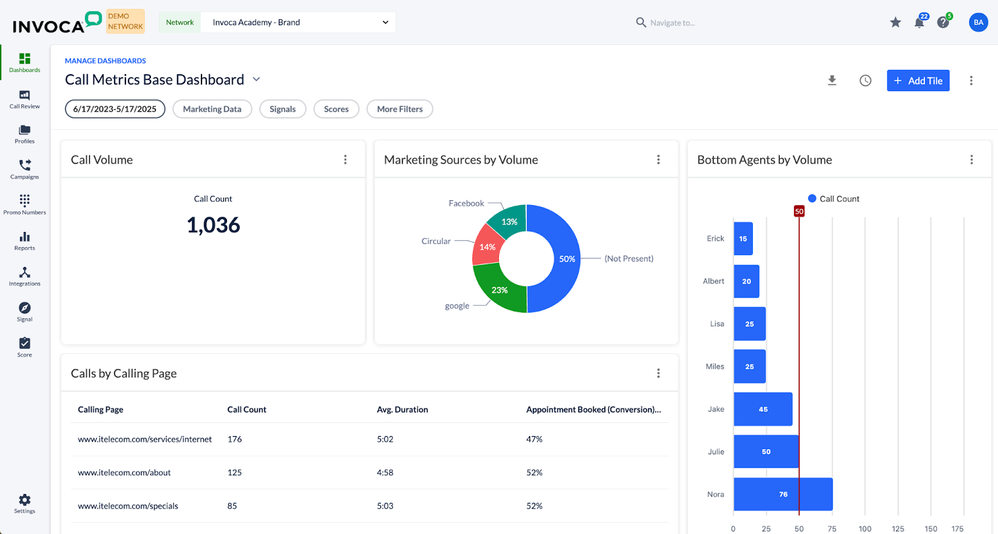This screenshot has height=534, width=998.
Task: Click the Add Tile button
Action: point(918,81)
